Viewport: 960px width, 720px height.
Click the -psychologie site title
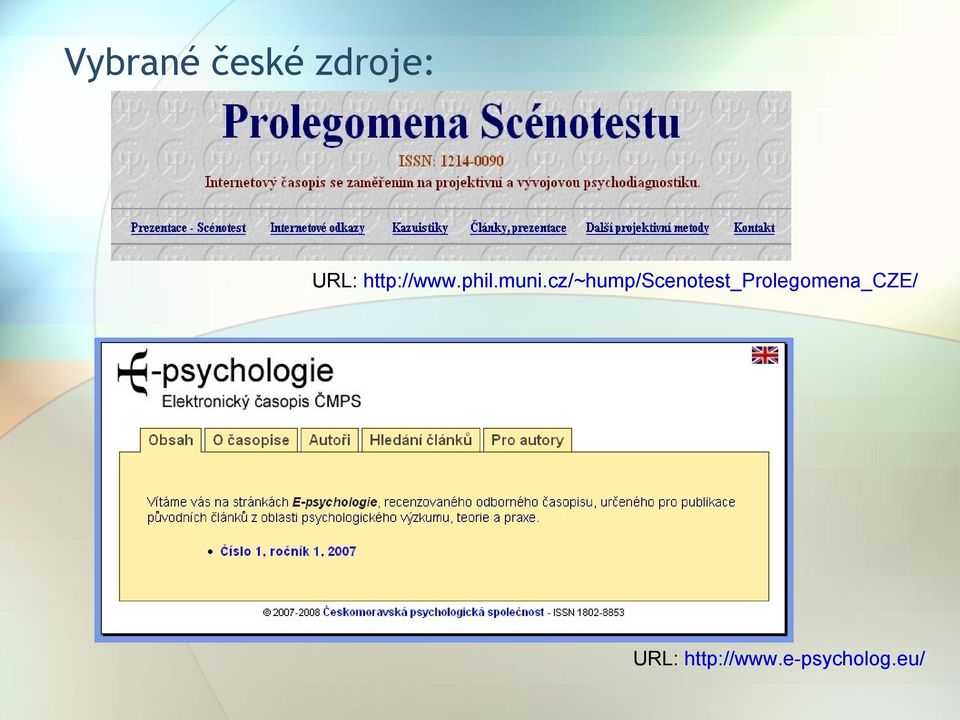[x=242, y=371]
